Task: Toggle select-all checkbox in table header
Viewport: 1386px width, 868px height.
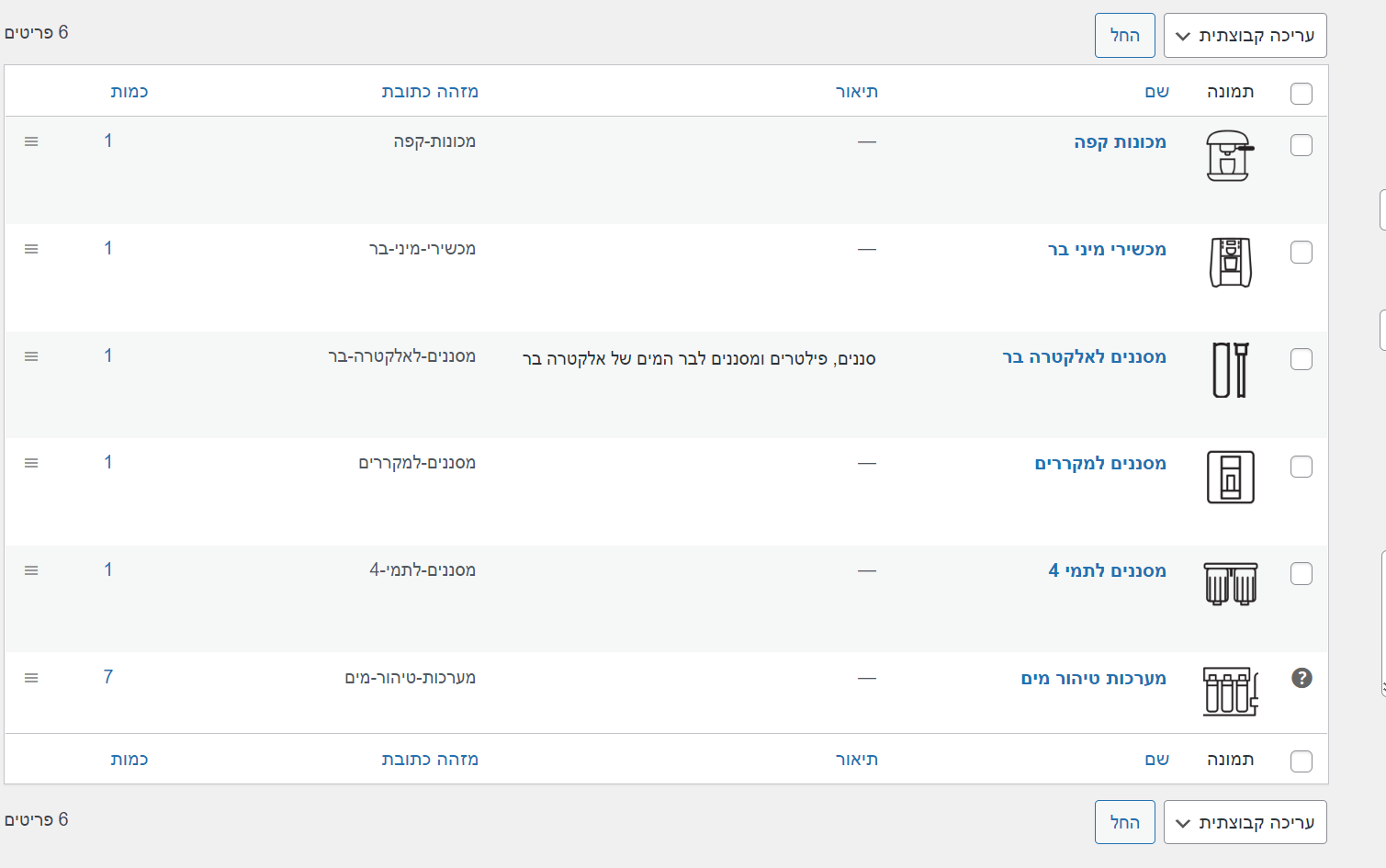Action: pos(1301,93)
